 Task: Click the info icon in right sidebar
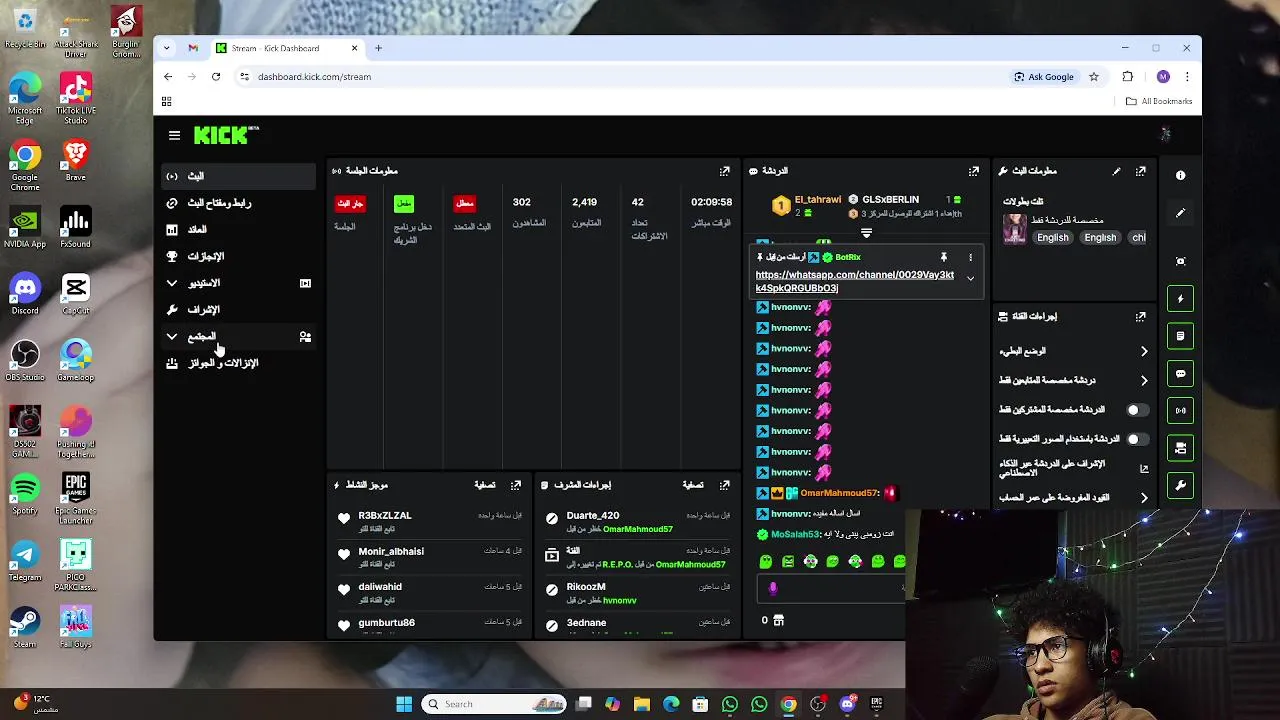pyautogui.click(x=1181, y=175)
